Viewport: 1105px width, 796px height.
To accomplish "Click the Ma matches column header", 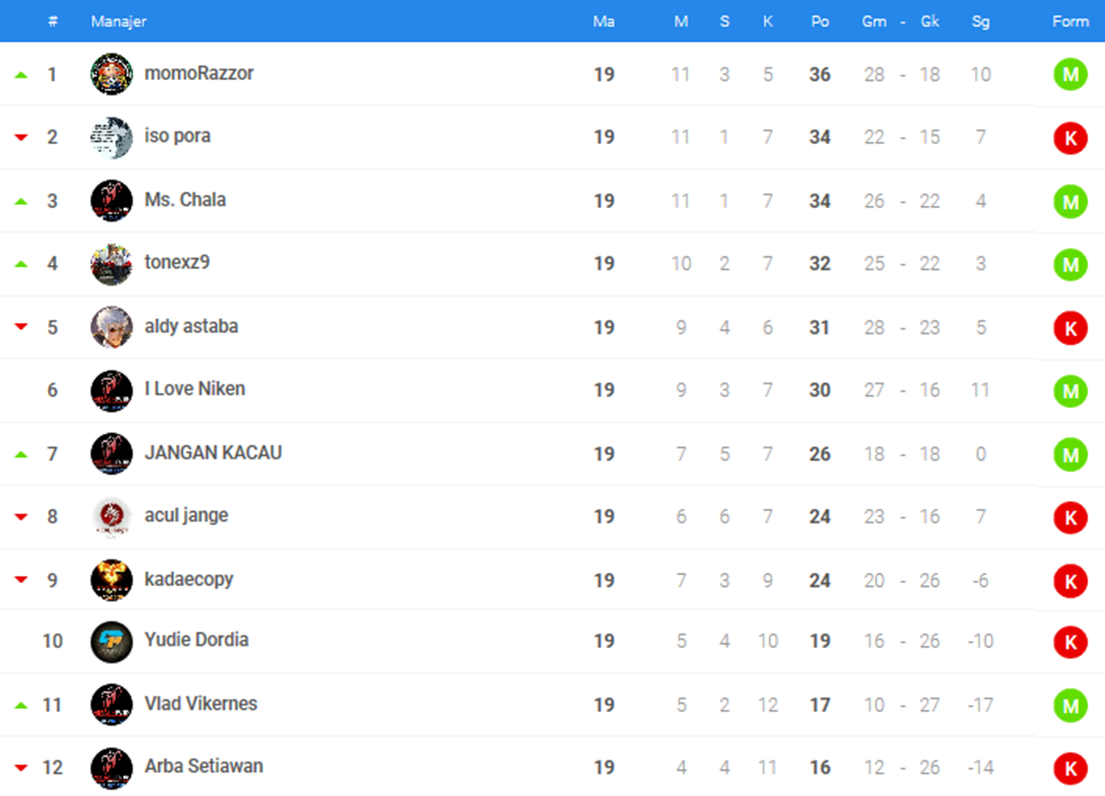I will [603, 21].
